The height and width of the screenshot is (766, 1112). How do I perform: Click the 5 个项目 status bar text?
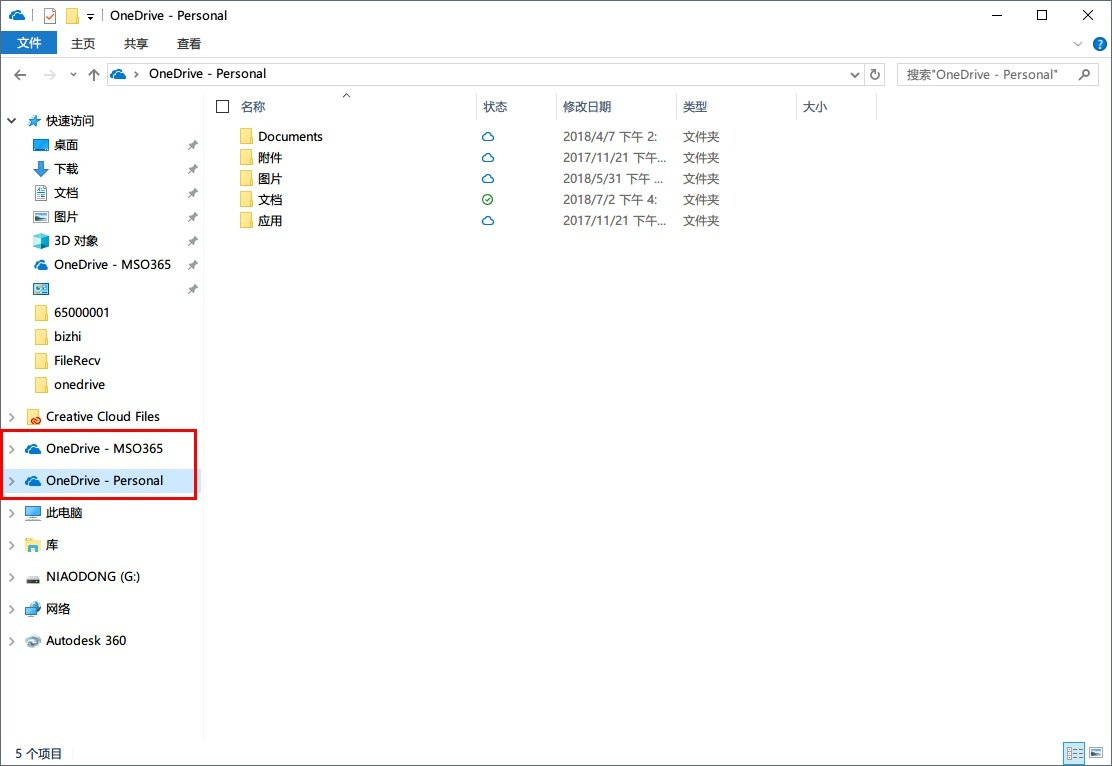point(39,753)
